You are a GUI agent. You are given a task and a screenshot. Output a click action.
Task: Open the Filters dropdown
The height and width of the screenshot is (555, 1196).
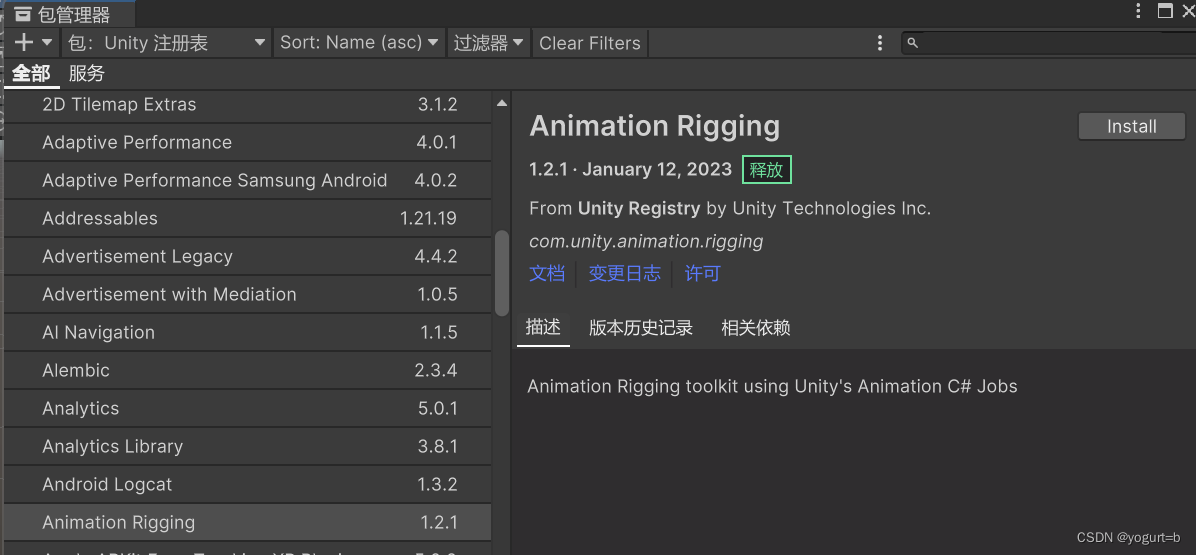489,43
